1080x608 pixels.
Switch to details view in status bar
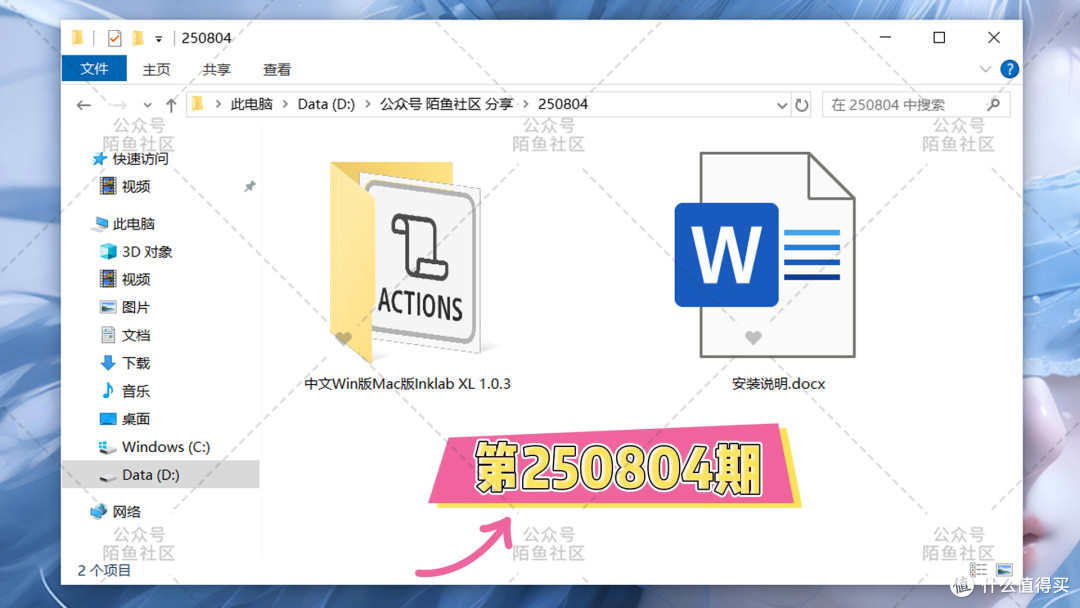[978, 569]
